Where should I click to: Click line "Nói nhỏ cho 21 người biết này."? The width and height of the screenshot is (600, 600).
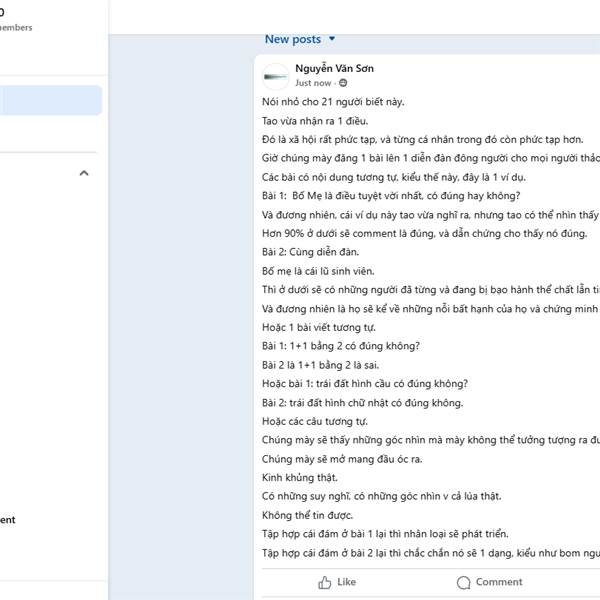tap(333, 102)
